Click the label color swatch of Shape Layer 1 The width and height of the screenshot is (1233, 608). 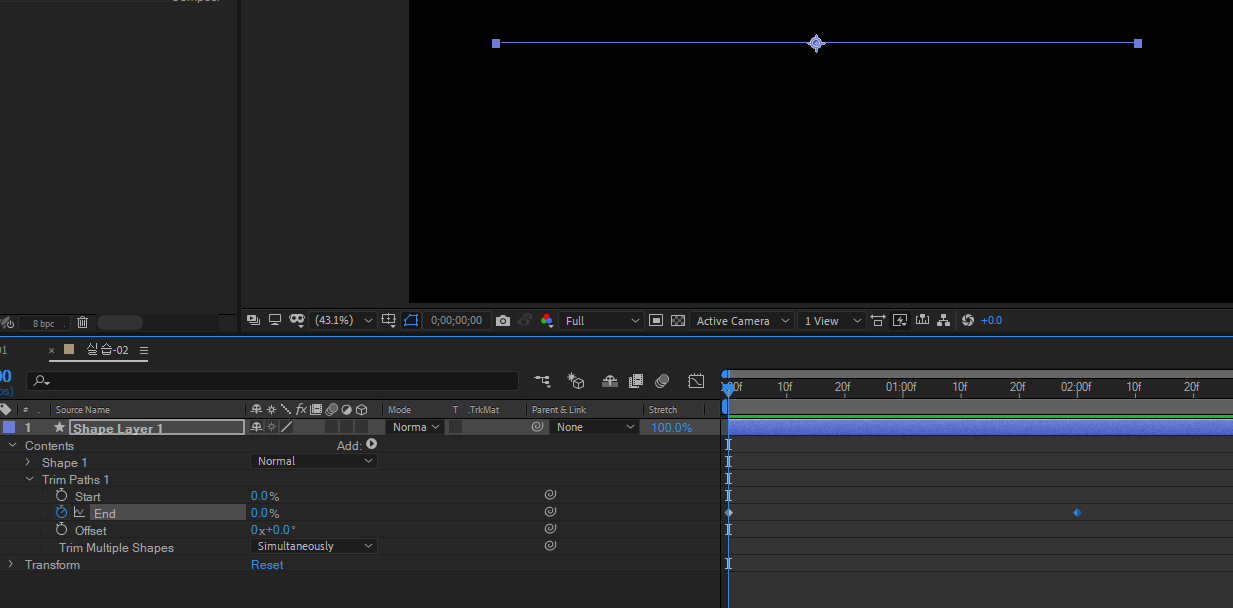point(9,427)
